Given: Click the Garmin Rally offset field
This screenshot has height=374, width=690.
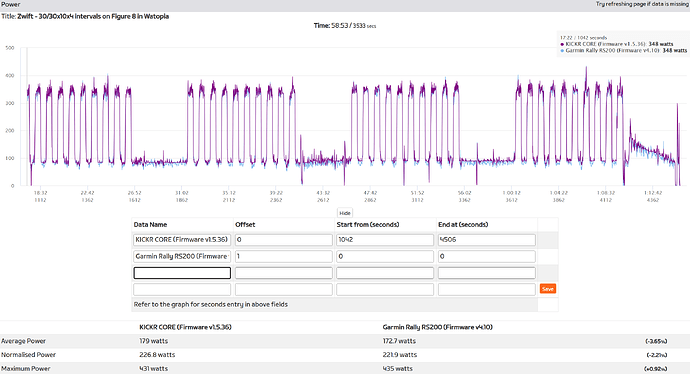Looking at the screenshot, I should click(284, 256).
